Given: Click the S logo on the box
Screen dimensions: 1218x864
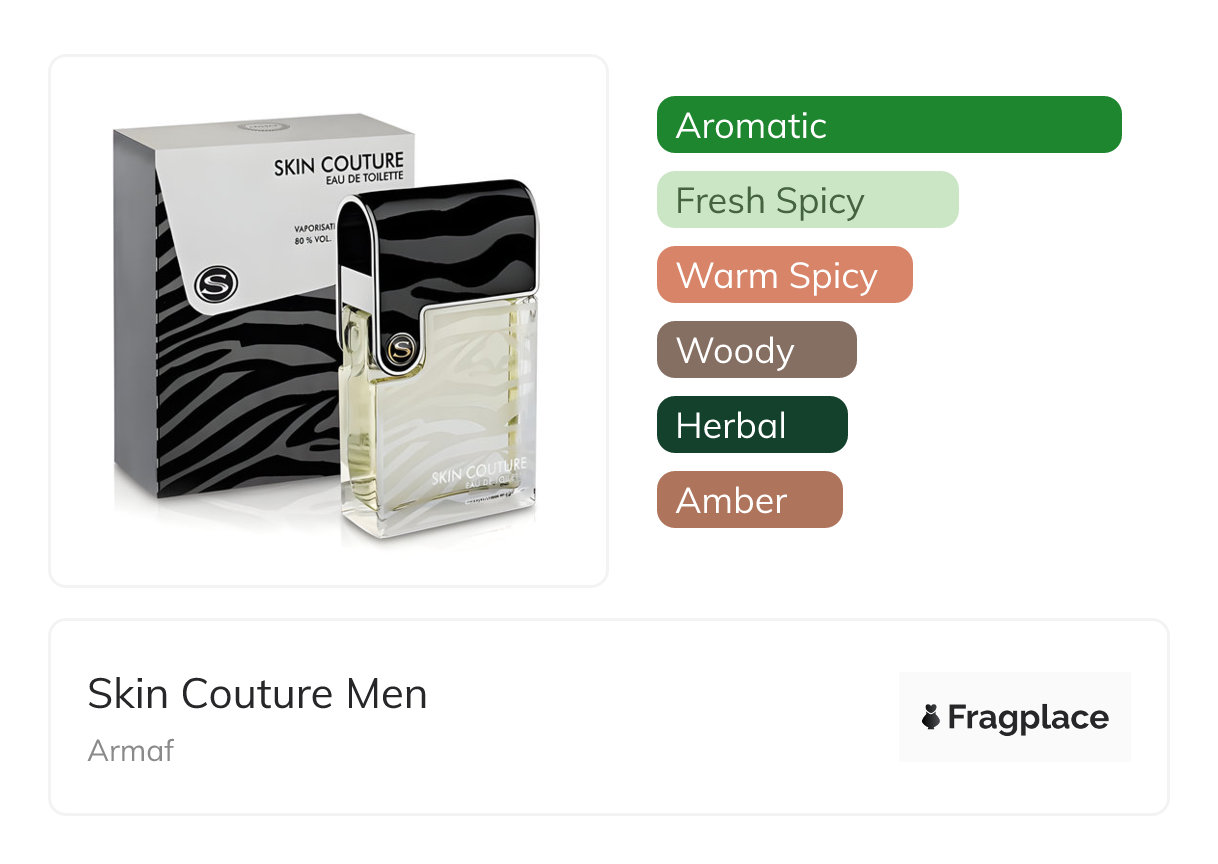Looking at the screenshot, I should click(x=213, y=283).
